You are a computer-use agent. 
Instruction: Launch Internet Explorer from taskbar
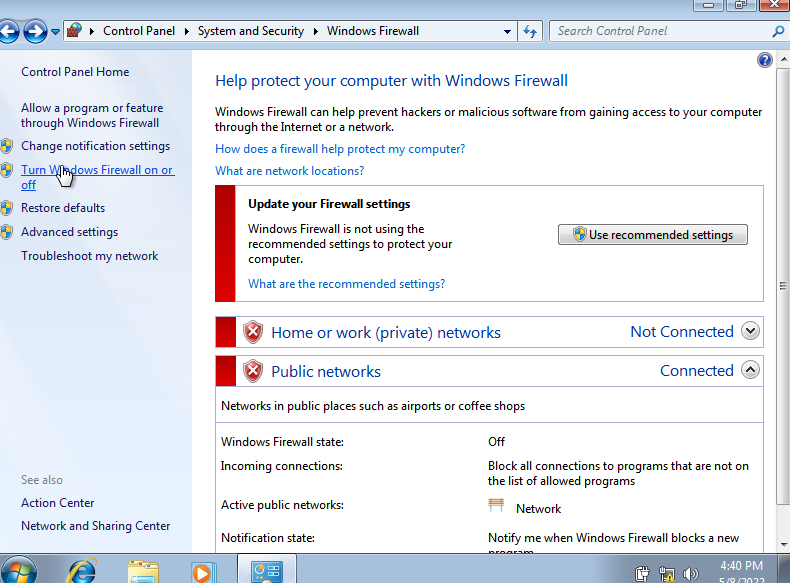pyautogui.click(x=82, y=572)
